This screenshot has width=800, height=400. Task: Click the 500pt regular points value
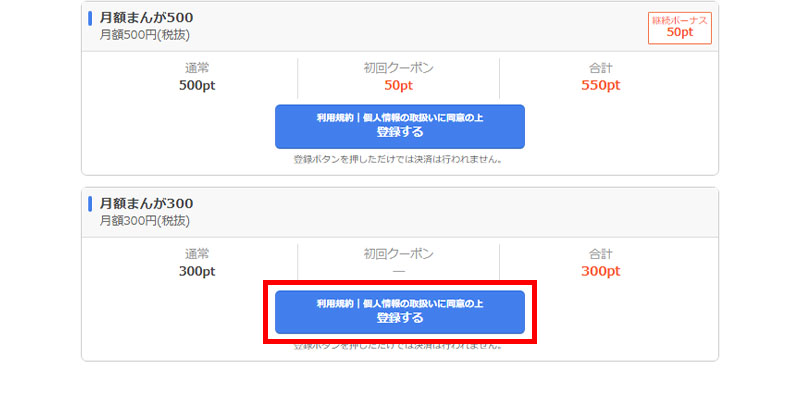[x=197, y=85]
